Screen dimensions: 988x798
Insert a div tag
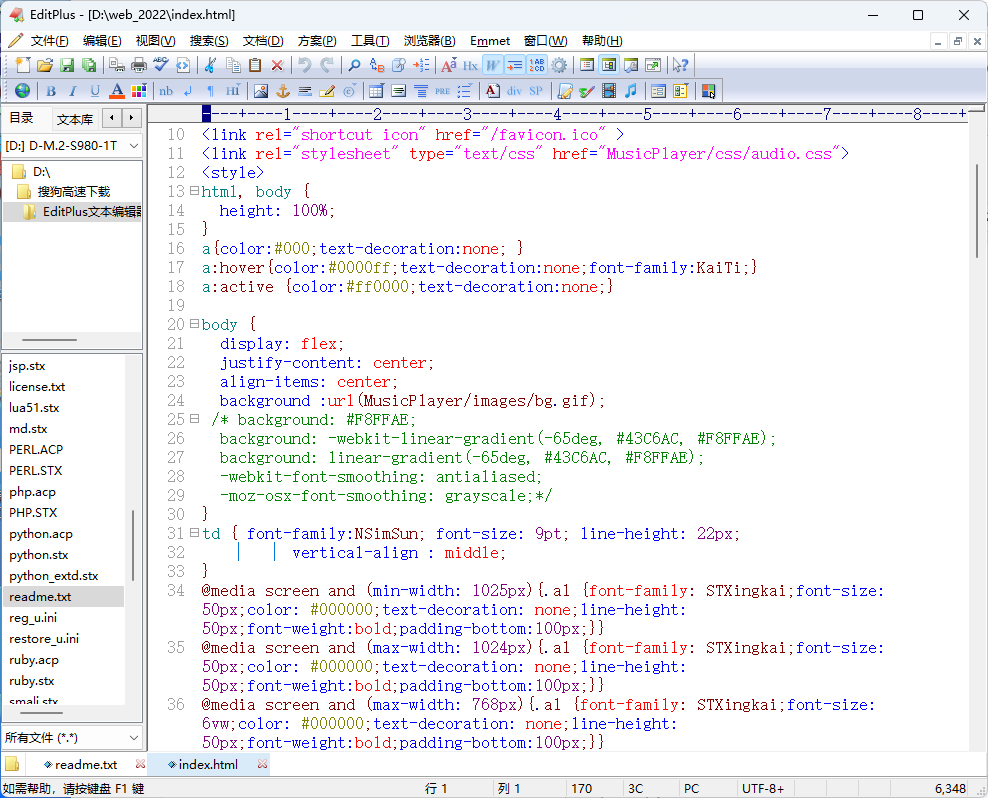tap(514, 91)
